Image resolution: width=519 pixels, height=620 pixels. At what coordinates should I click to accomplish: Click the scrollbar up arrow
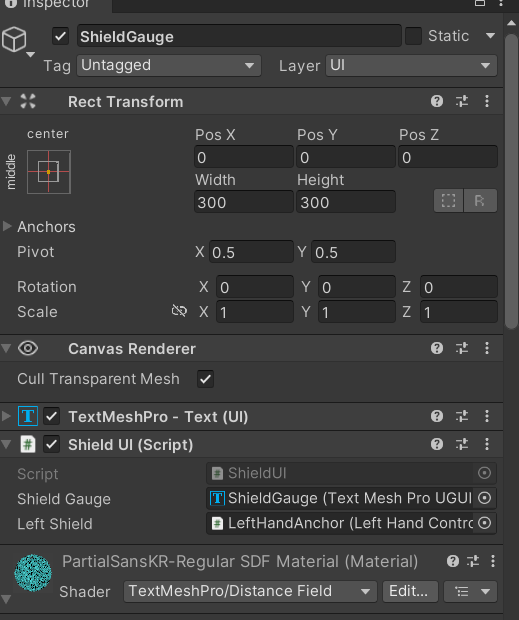(511, 23)
